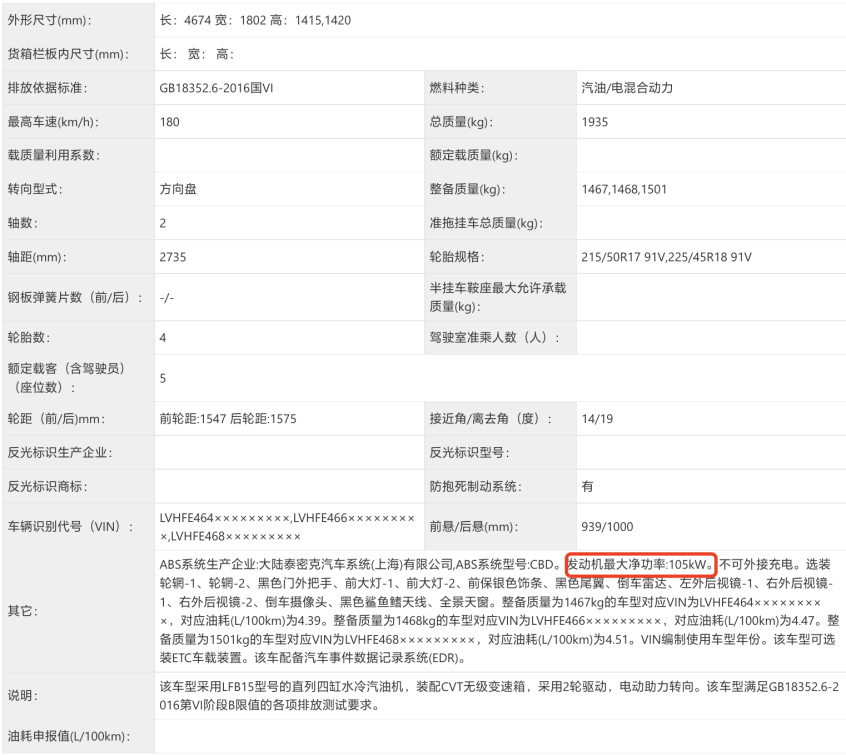Click the 反光标识生产企业 label

point(60,453)
